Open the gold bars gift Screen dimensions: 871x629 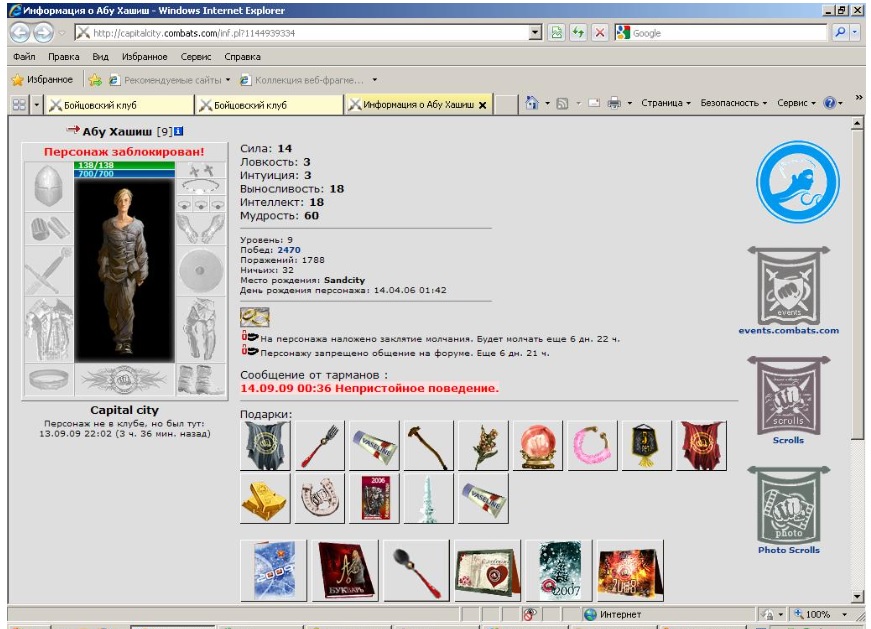(x=265, y=499)
